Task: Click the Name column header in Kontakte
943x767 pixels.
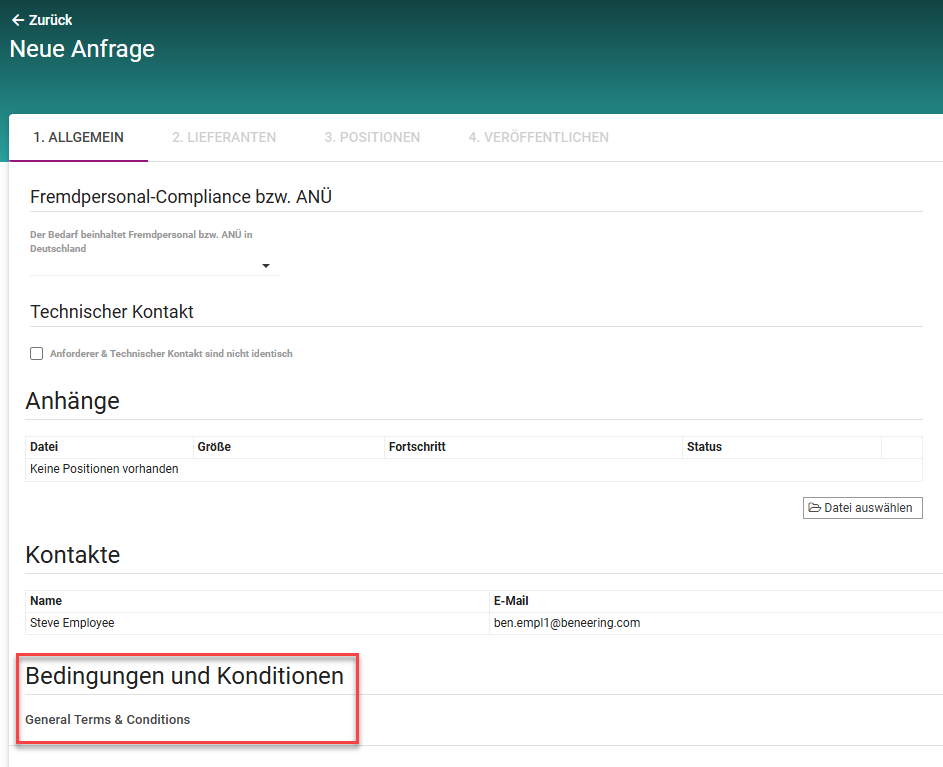Action: [x=46, y=601]
